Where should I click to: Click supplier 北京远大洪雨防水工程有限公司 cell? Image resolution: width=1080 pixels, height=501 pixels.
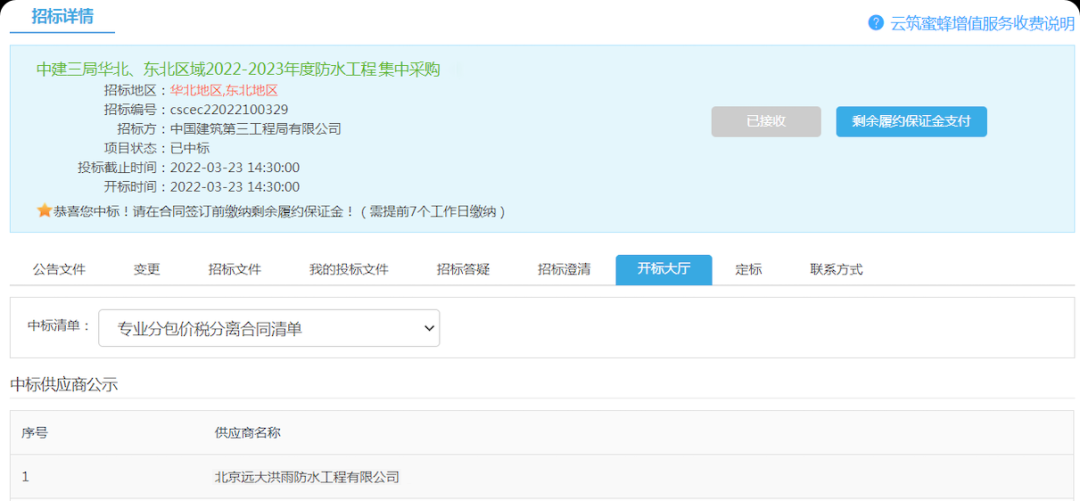coord(307,476)
